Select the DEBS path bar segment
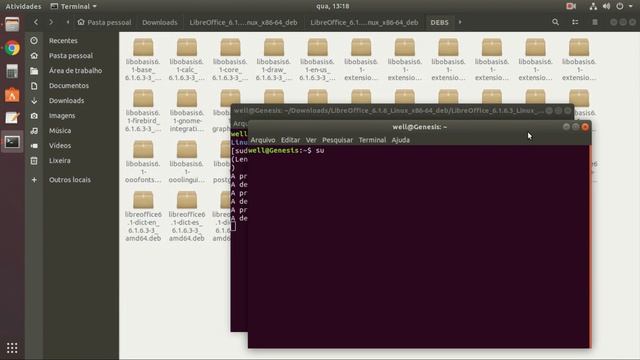This screenshot has height=360, width=640. click(439, 22)
